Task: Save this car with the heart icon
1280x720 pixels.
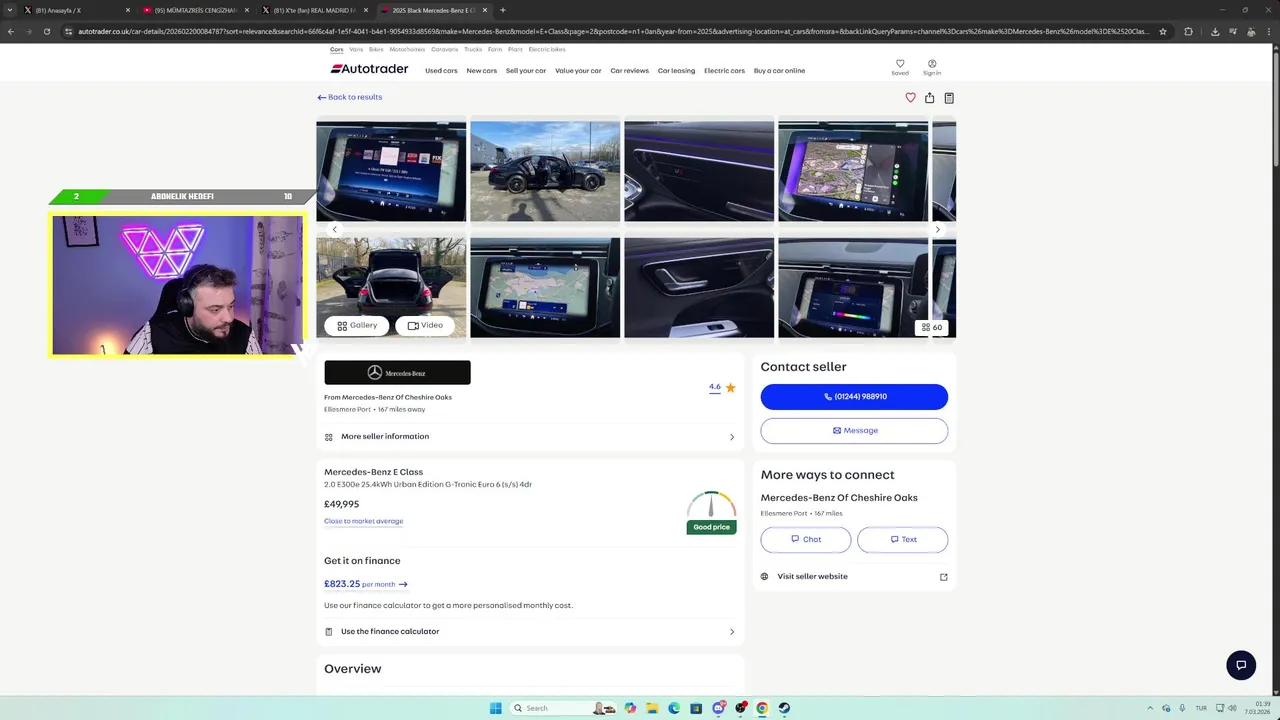Action: pyautogui.click(x=910, y=97)
